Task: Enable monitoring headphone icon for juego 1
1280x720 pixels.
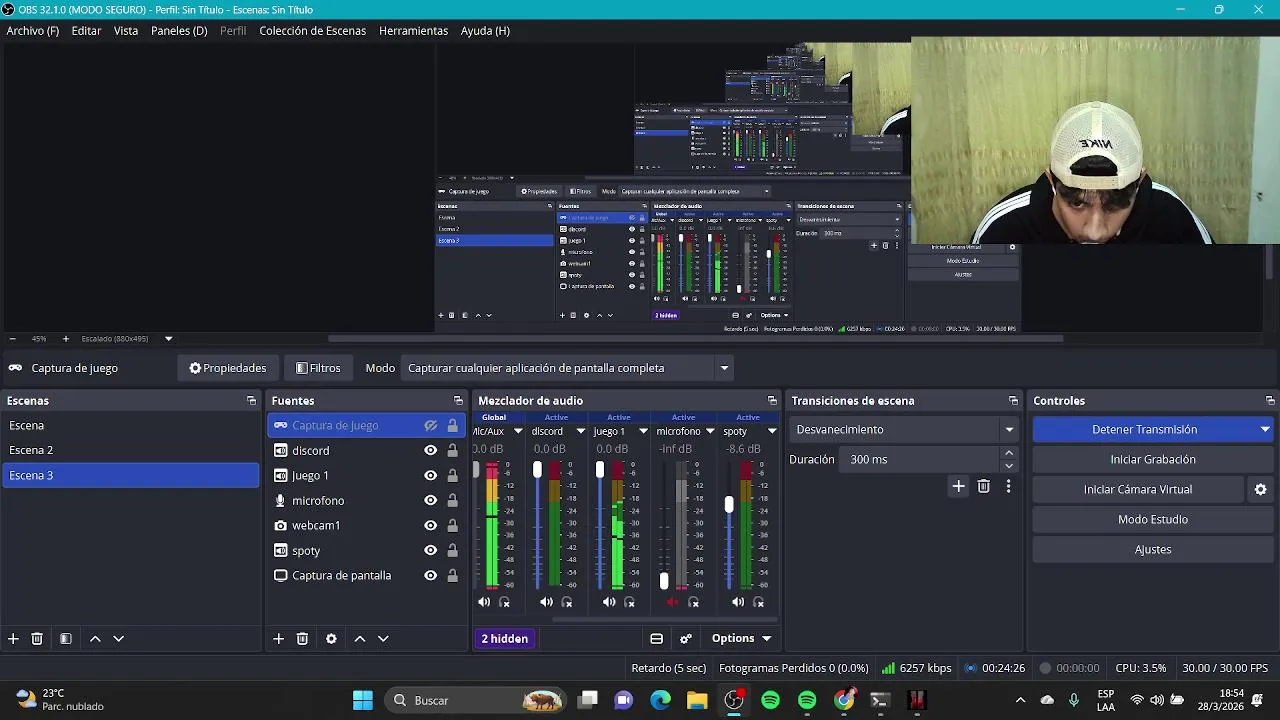Action: click(630, 602)
